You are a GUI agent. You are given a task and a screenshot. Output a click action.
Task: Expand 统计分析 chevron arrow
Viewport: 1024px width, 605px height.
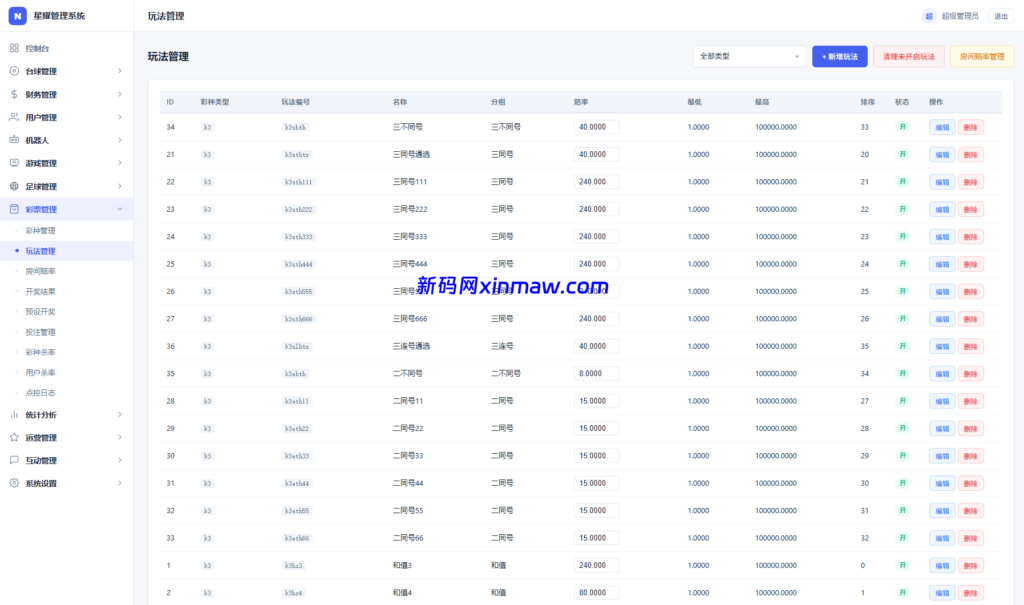(x=120, y=414)
